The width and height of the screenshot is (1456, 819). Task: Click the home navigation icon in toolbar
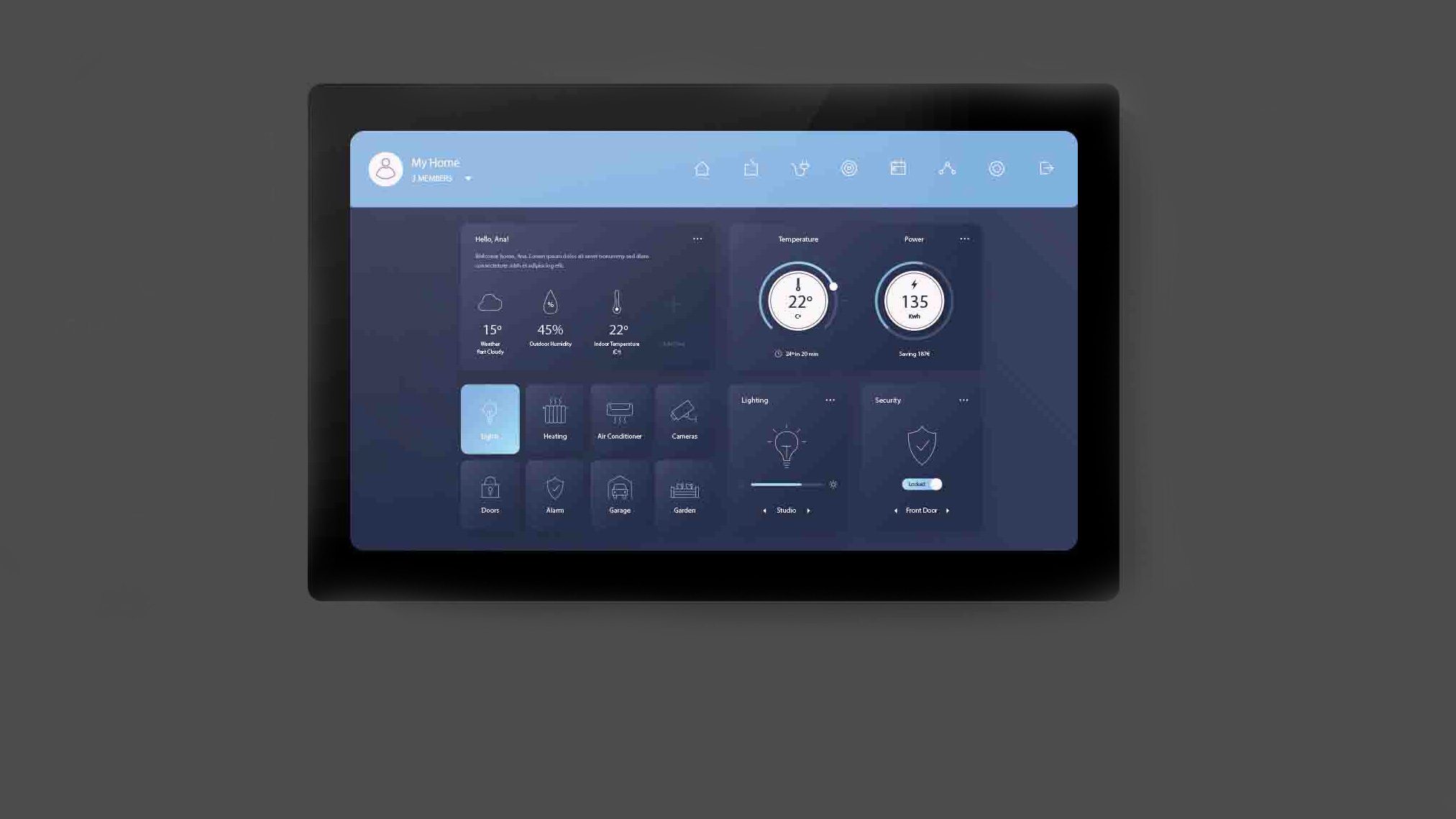[702, 168]
